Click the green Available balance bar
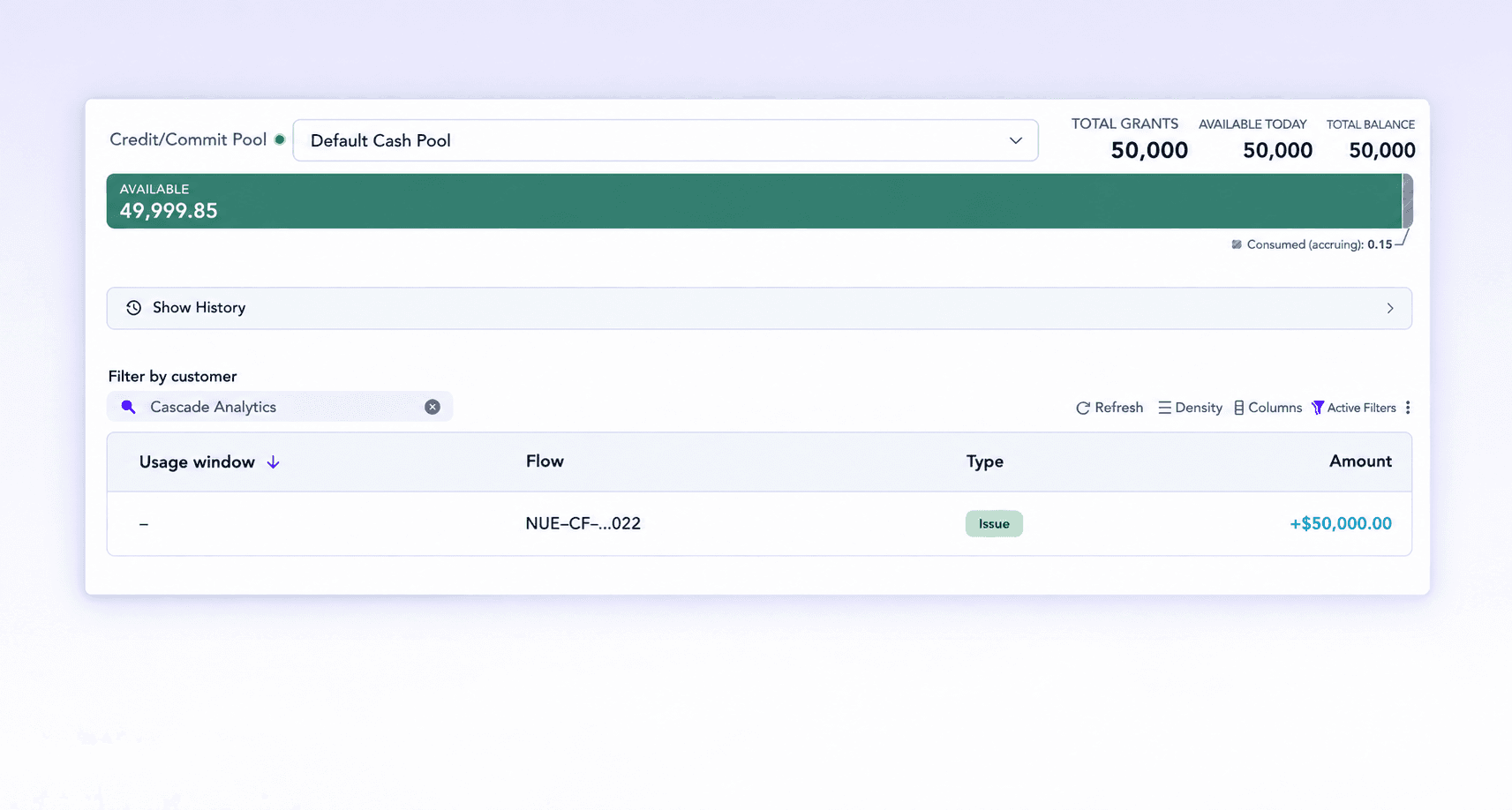The width and height of the screenshot is (1512, 810). point(754,201)
